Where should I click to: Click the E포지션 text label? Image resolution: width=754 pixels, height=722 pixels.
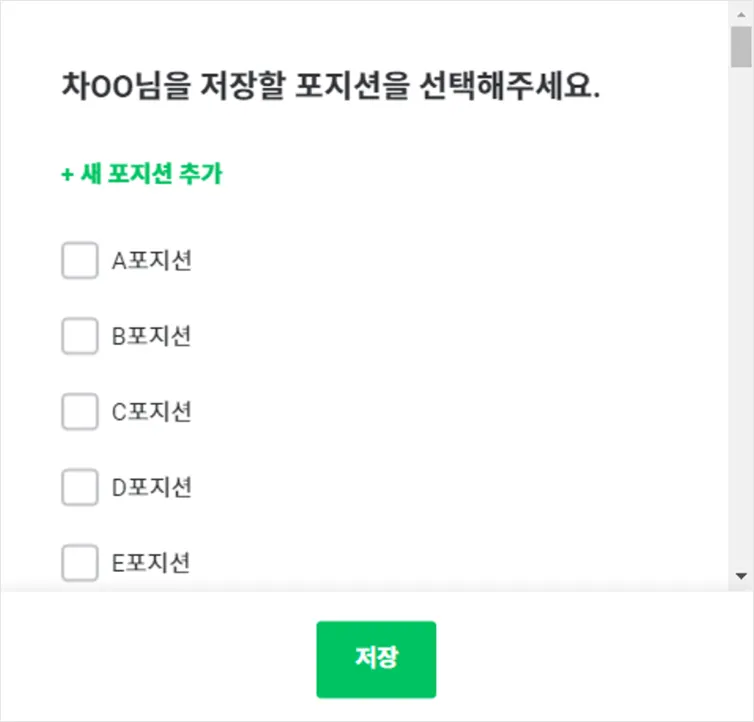(151, 563)
